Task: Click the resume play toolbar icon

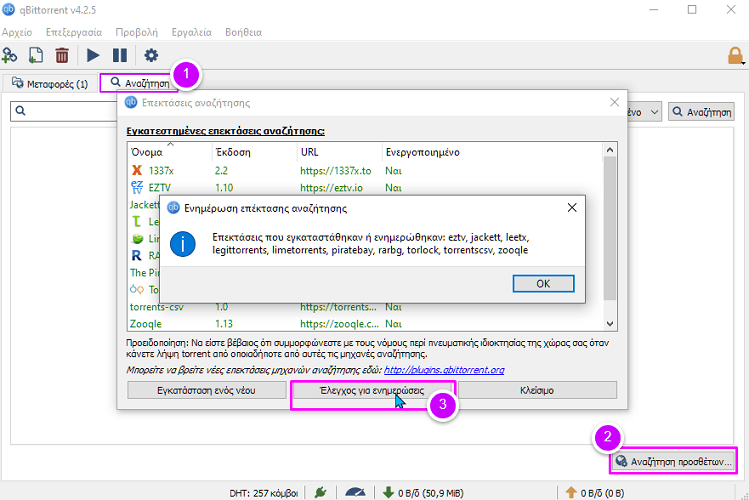Action: (93, 55)
